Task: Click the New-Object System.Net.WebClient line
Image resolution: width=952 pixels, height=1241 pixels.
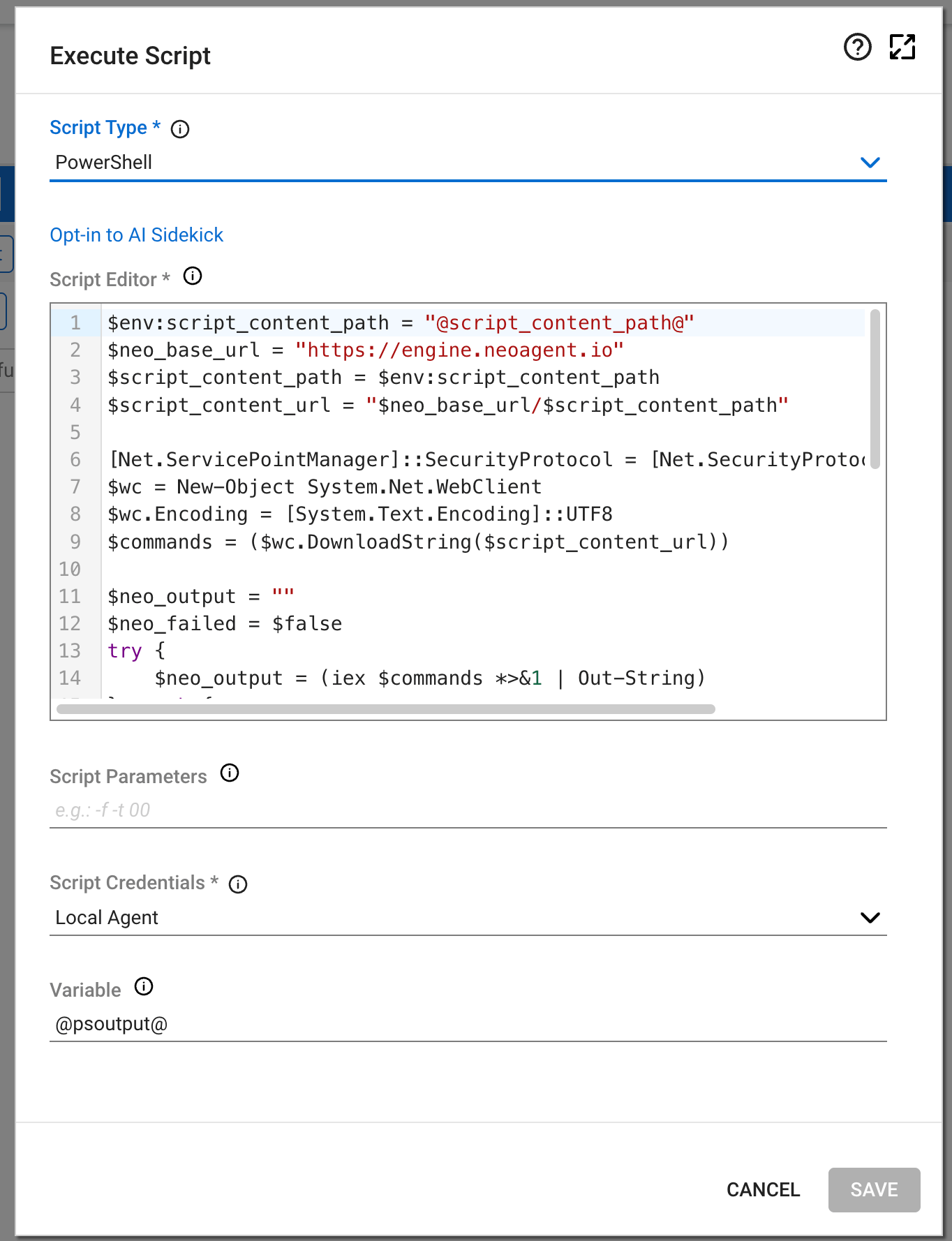Action: tap(325, 487)
